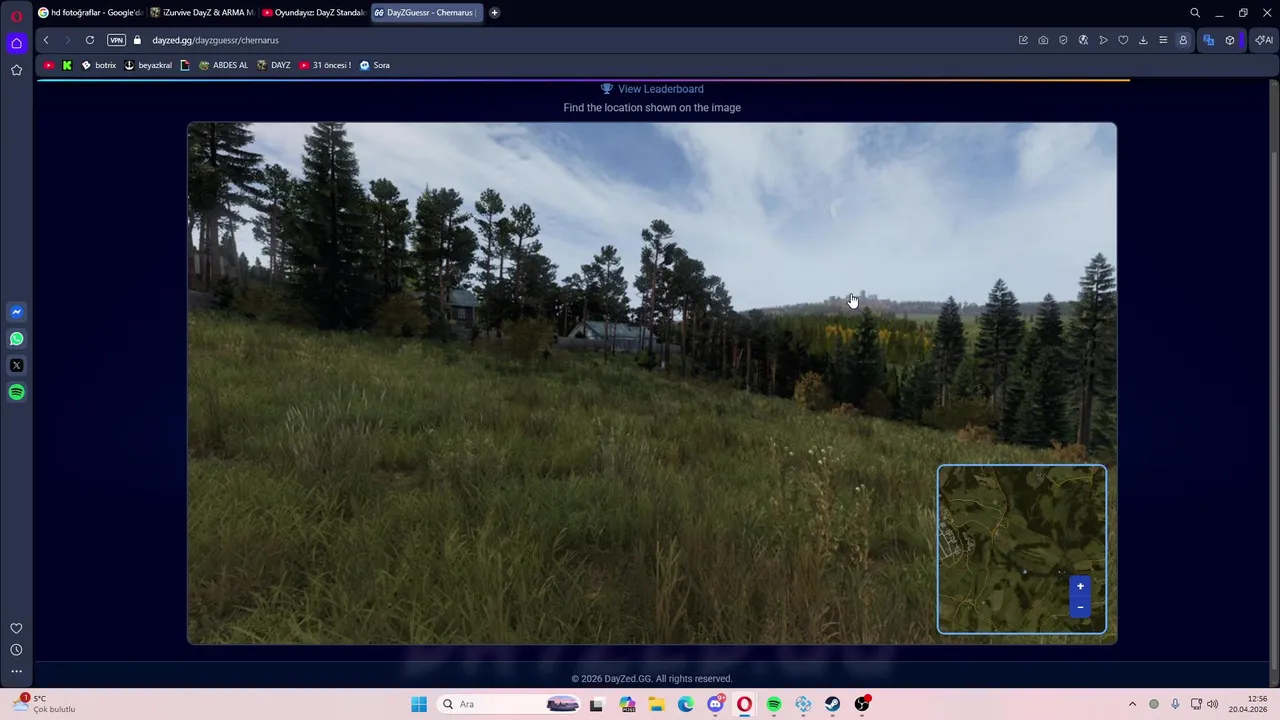Open the green K bookmark
Screen dimensions: 1280x720
click(67, 65)
